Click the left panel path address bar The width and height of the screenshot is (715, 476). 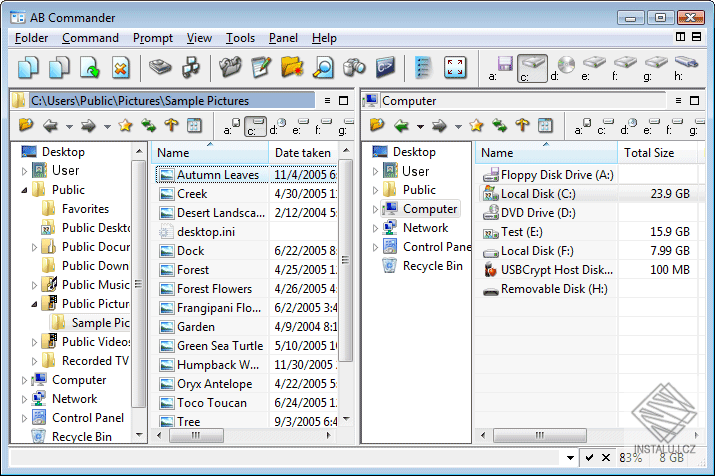coord(172,101)
